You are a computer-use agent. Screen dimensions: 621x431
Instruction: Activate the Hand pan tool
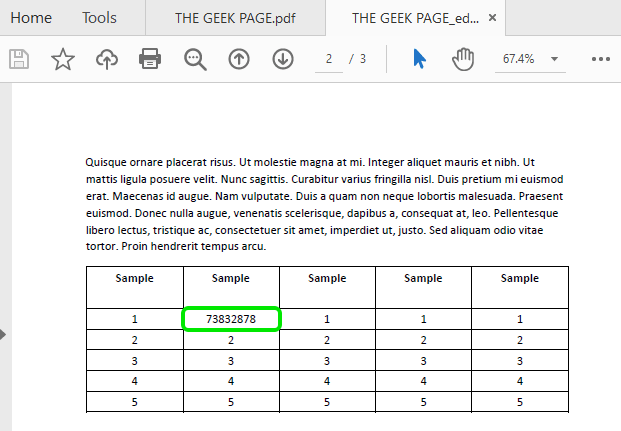pos(463,59)
